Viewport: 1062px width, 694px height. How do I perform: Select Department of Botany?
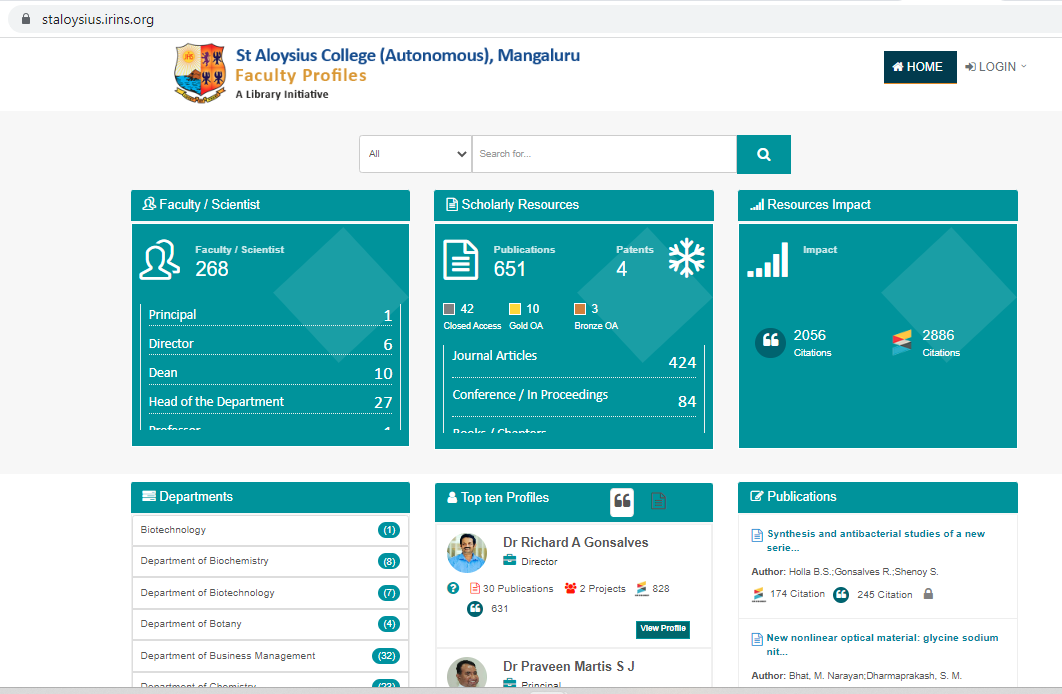tap(270, 624)
